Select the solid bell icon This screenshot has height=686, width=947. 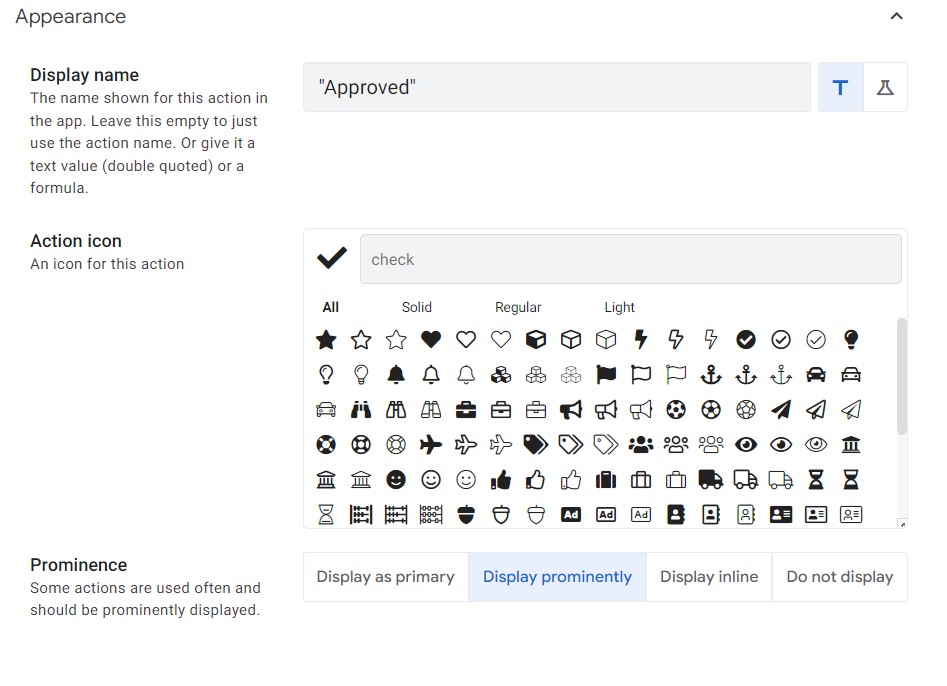(x=396, y=375)
